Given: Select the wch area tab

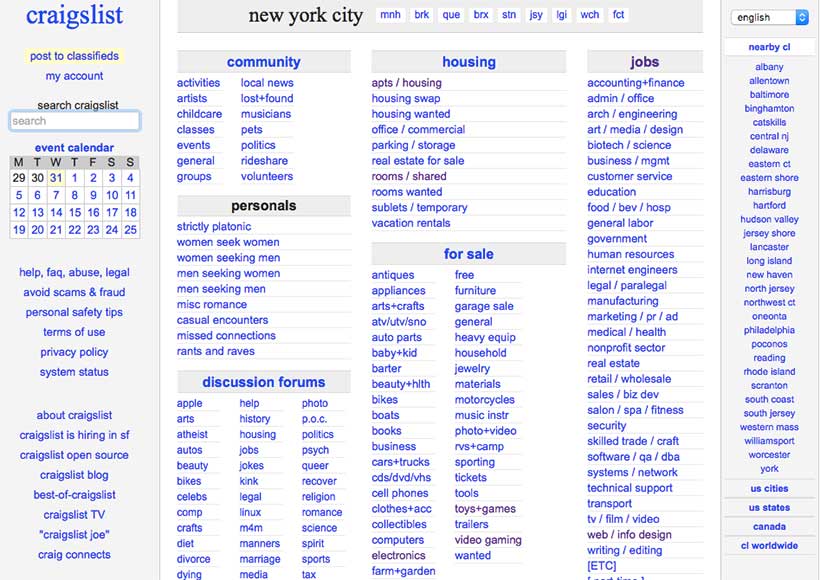Looking at the screenshot, I should pos(589,15).
